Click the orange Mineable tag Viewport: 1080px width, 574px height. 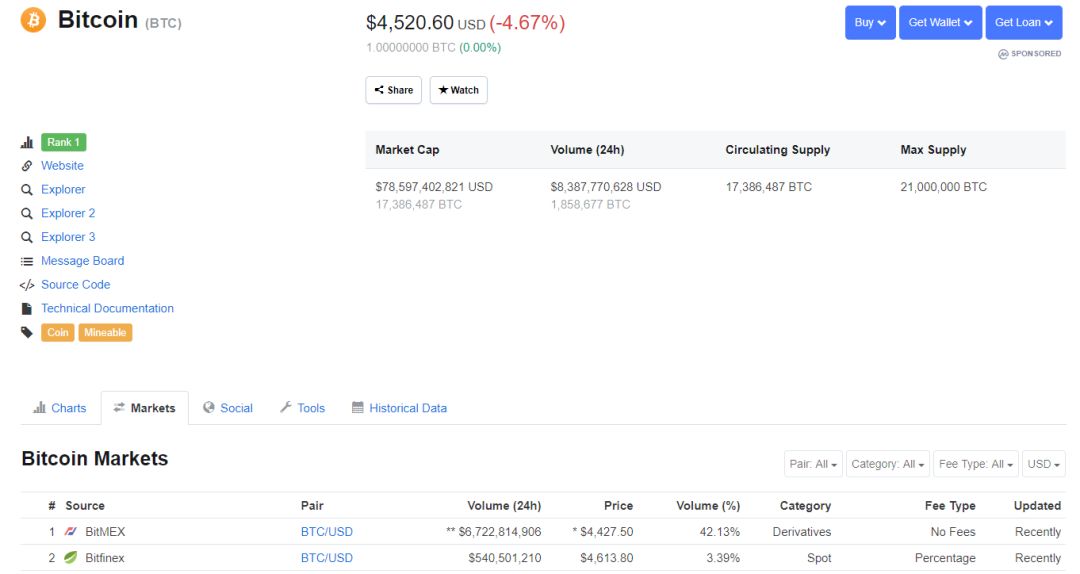click(x=105, y=332)
